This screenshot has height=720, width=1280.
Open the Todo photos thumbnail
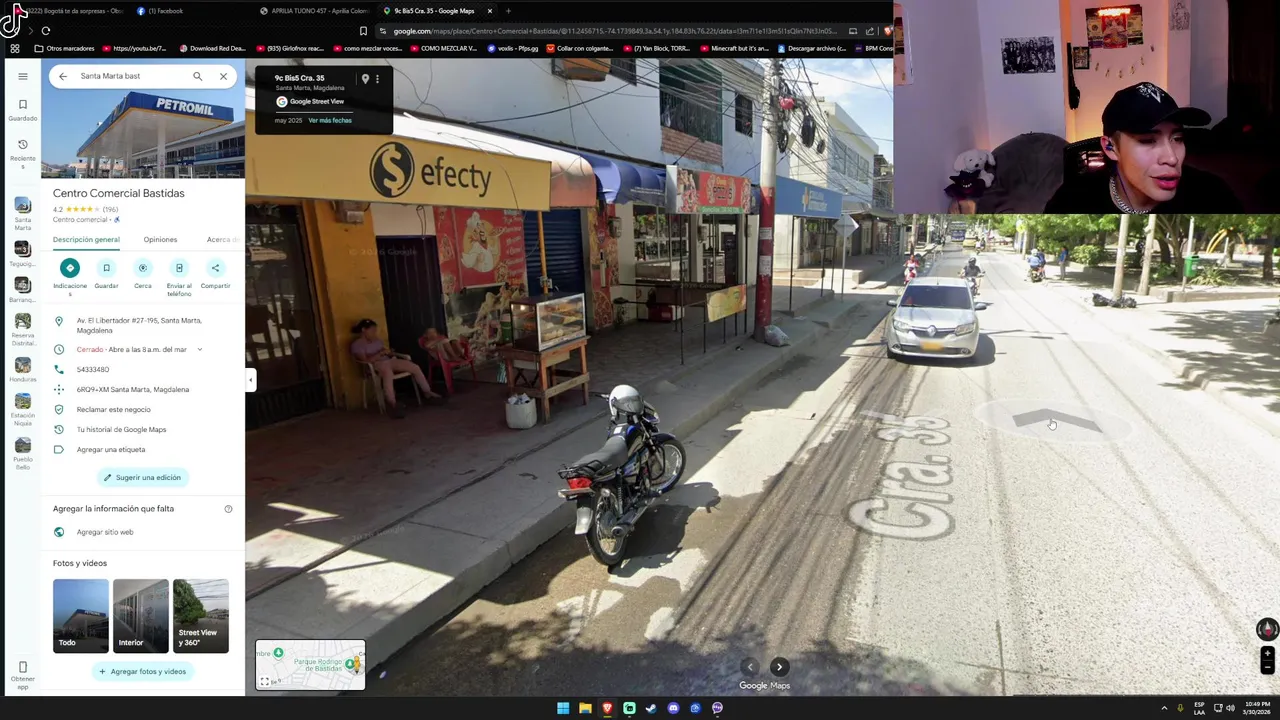click(x=81, y=616)
